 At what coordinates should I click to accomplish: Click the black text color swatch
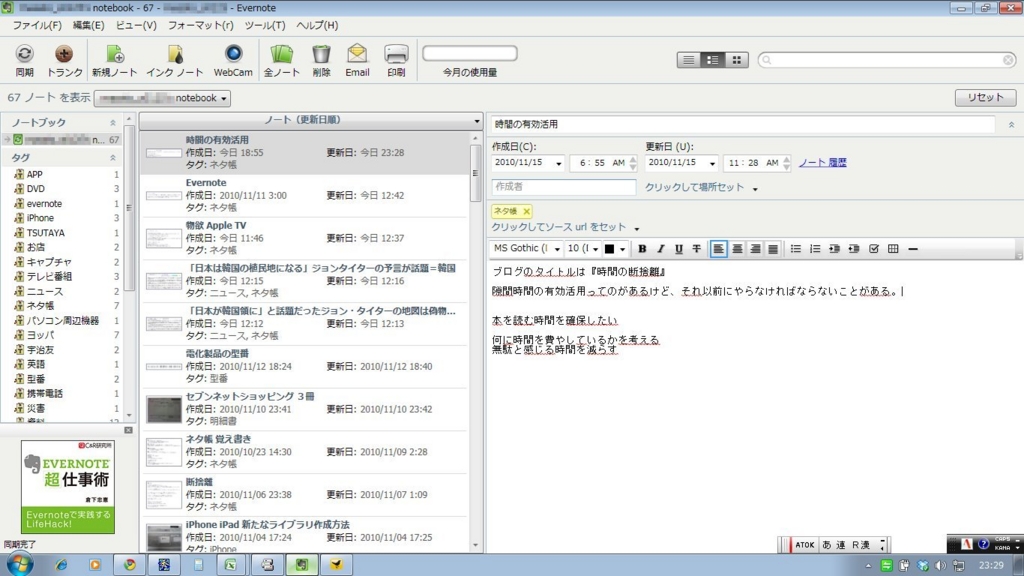tap(609, 249)
